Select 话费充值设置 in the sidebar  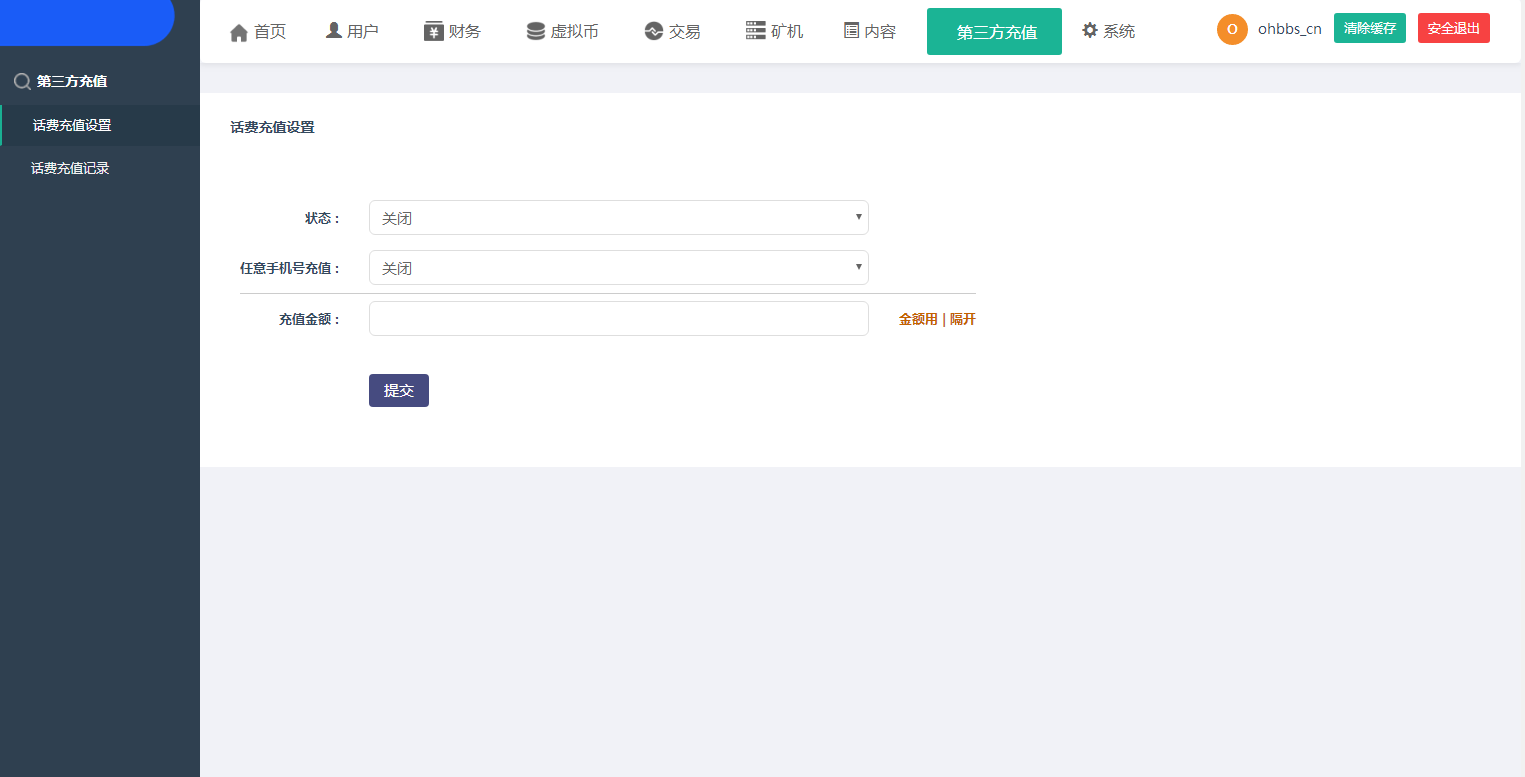point(72,125)
